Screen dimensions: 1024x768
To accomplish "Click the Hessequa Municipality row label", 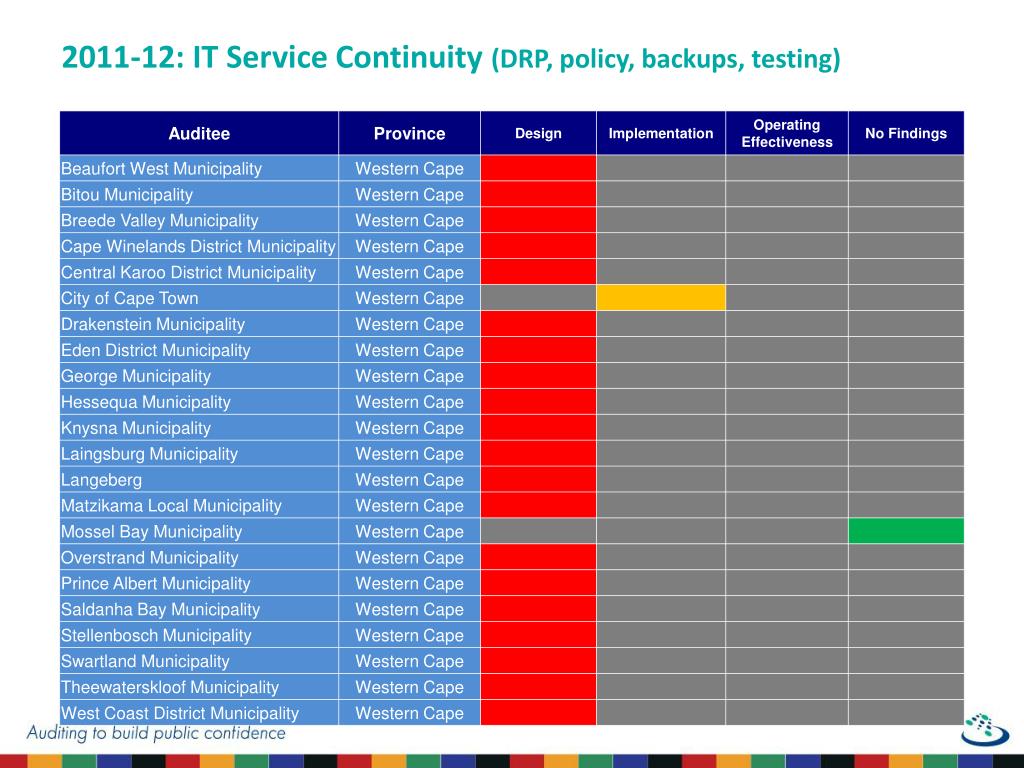I will [x=146, y=402].
